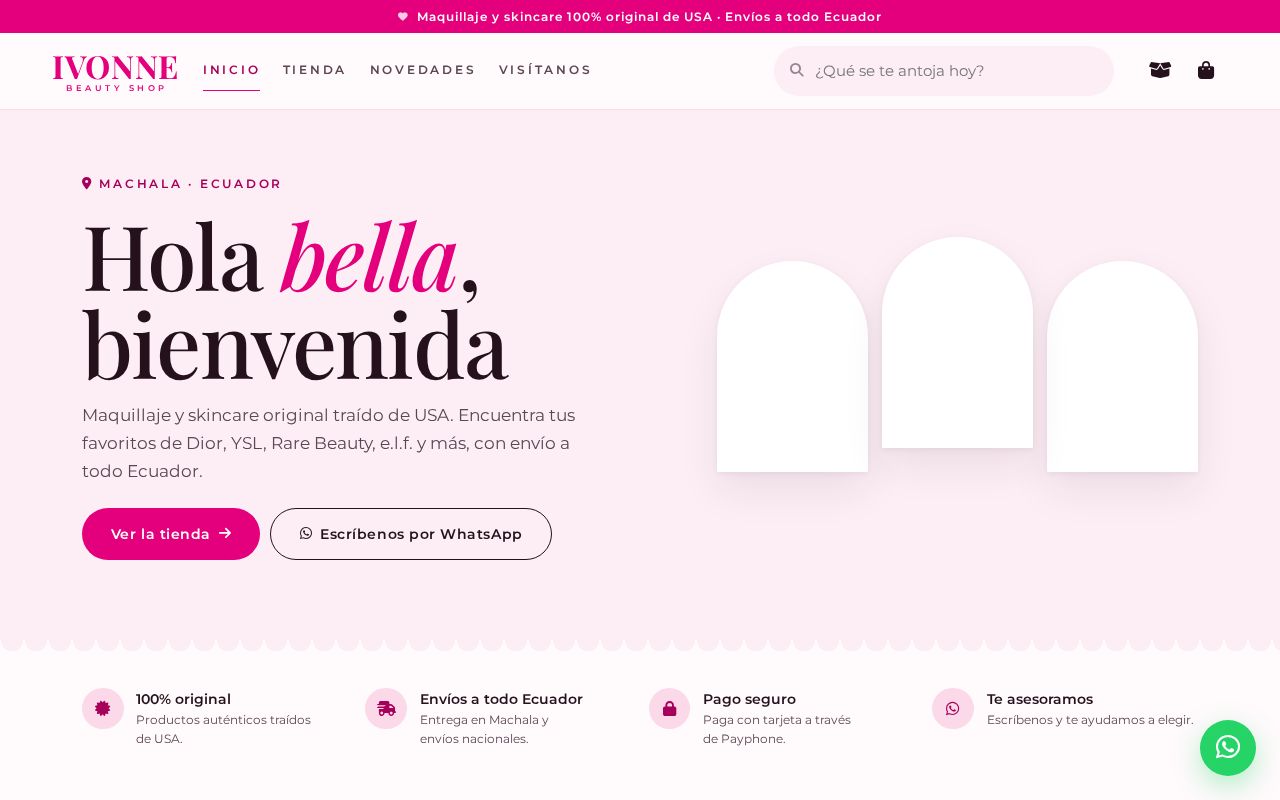
Task: Click the left arch product card
Action: pyautogui.click(x=792, y=366)
